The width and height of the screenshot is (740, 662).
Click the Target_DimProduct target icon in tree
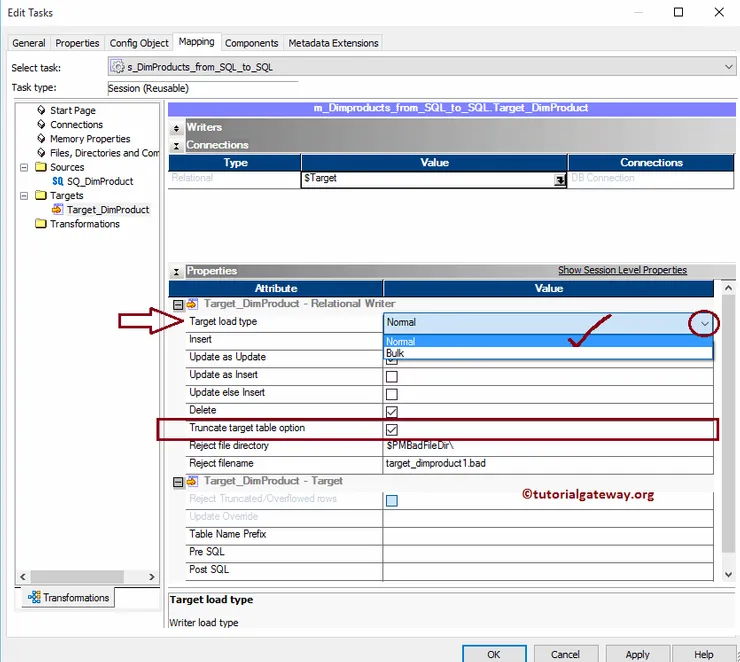pyautogui.click(x=57, y=209)
